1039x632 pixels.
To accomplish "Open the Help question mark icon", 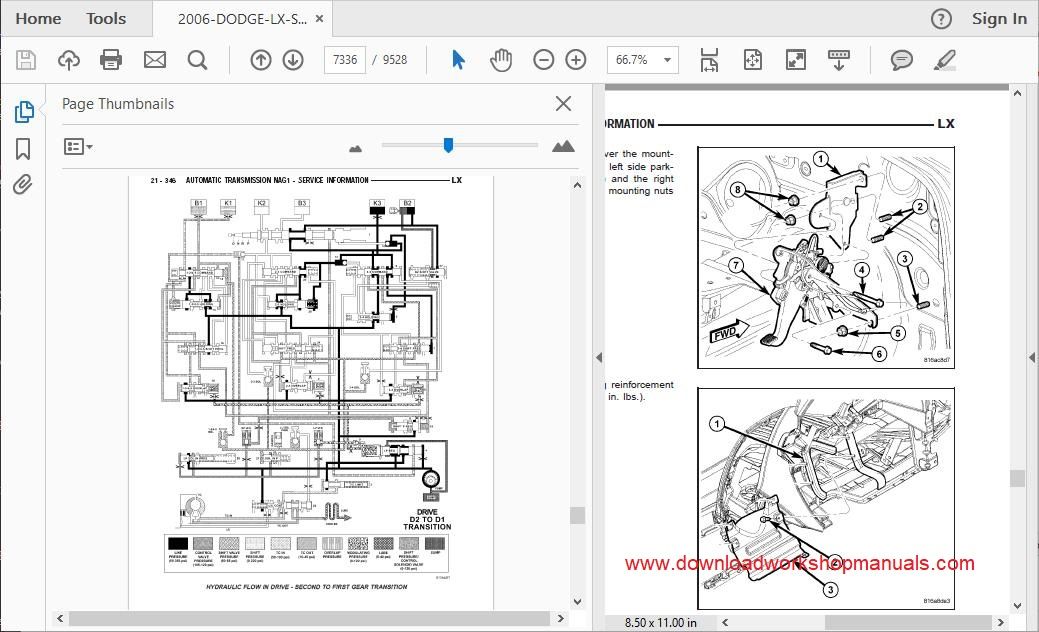I will click(941, 19).
